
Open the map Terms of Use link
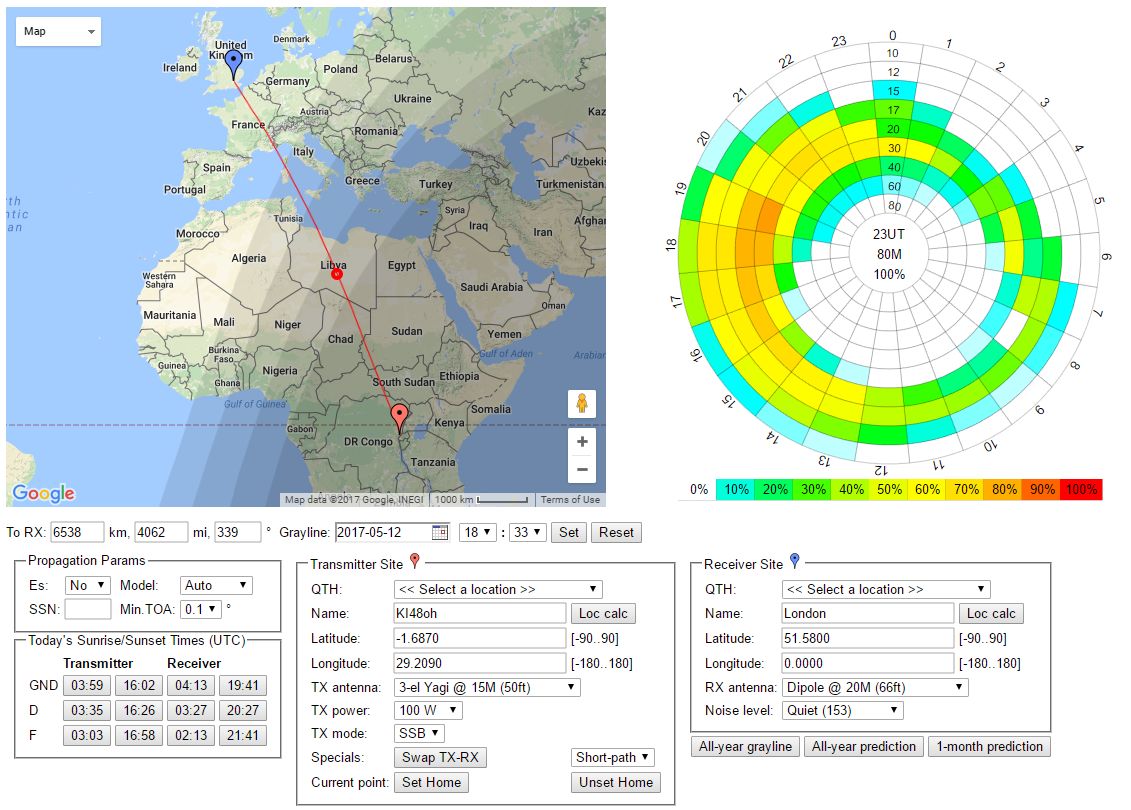point(570,500)
